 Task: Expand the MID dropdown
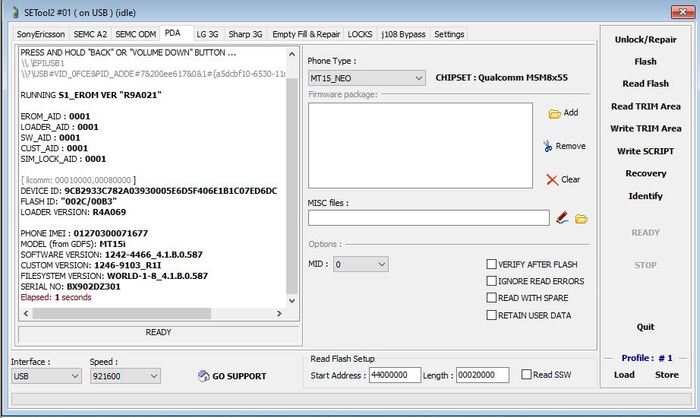[x=361, y=264]
